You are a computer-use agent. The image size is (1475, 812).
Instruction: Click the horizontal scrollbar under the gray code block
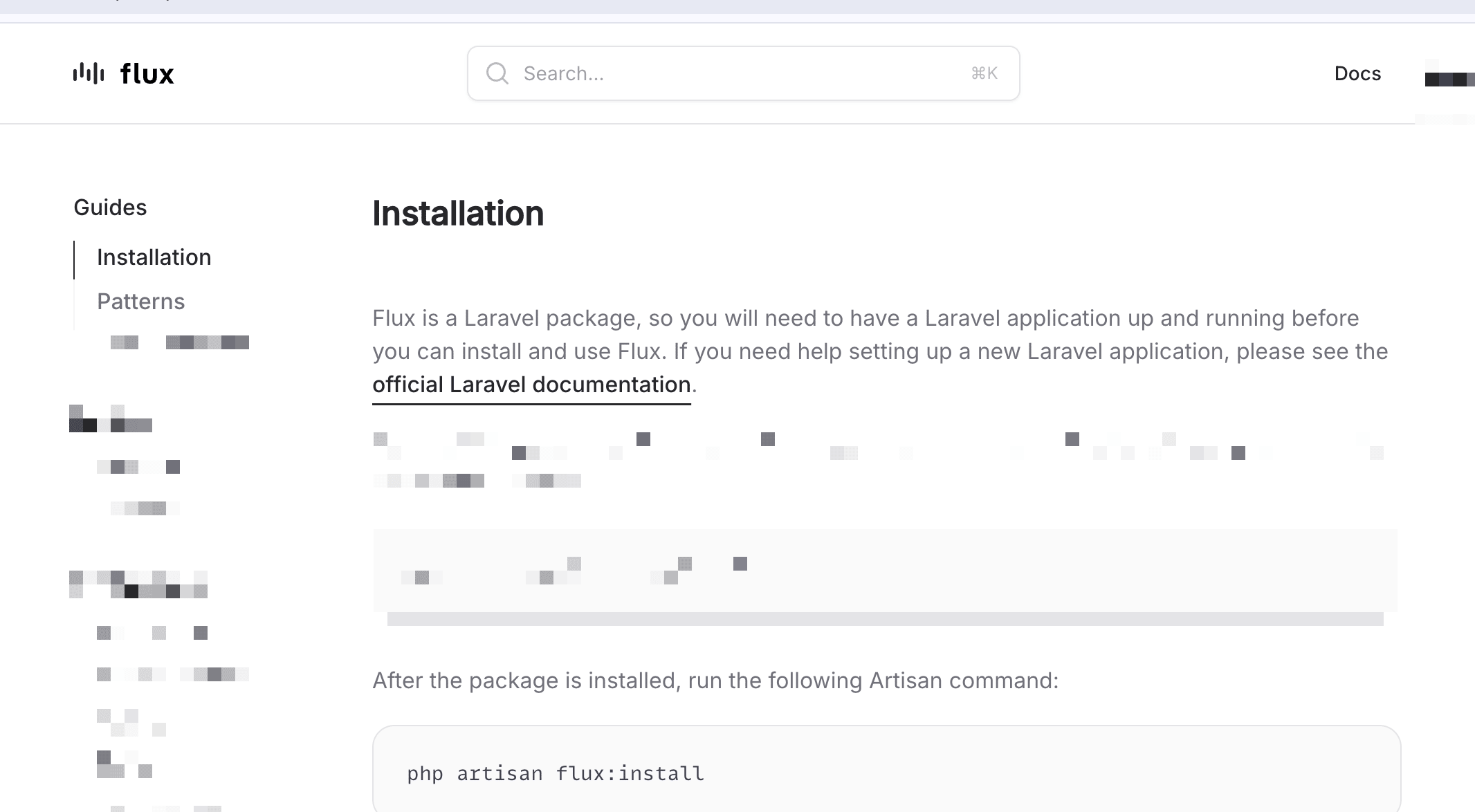(x=884, y=619)
